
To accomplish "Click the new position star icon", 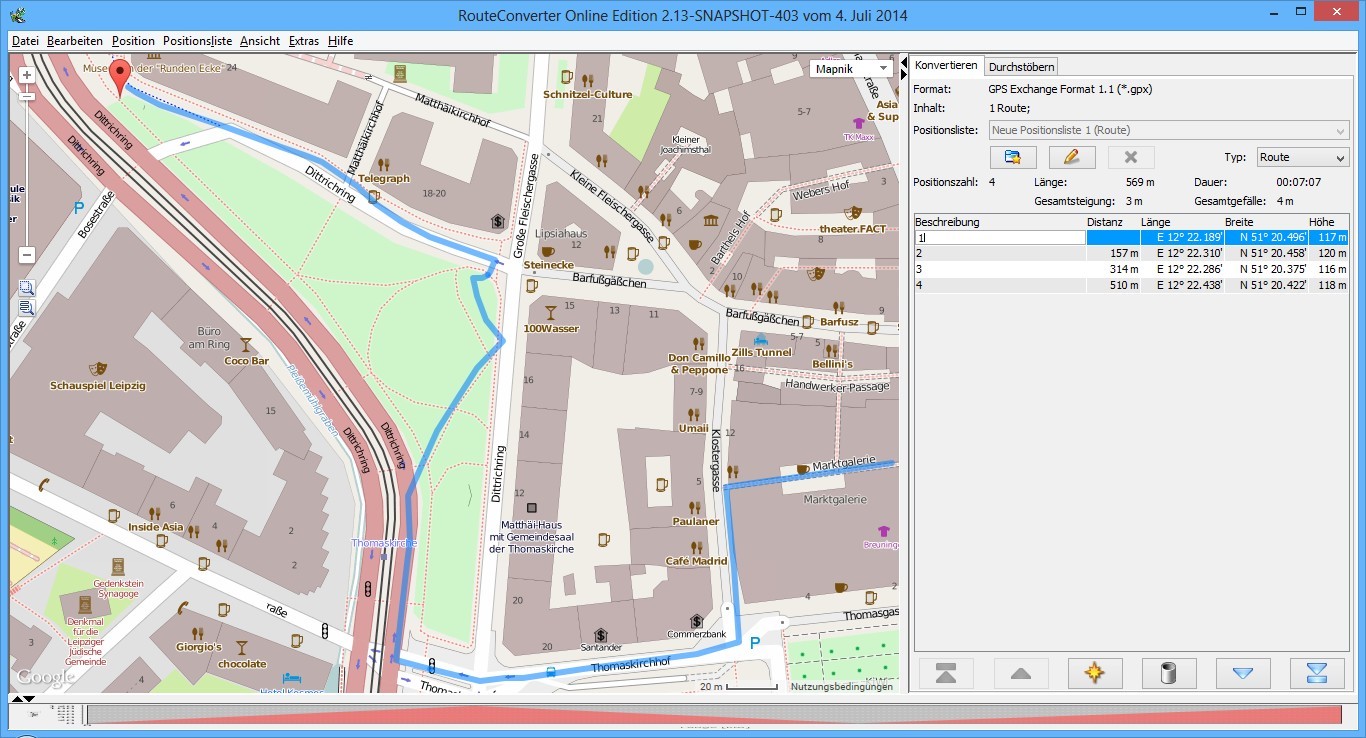I will click(1095, 673).
